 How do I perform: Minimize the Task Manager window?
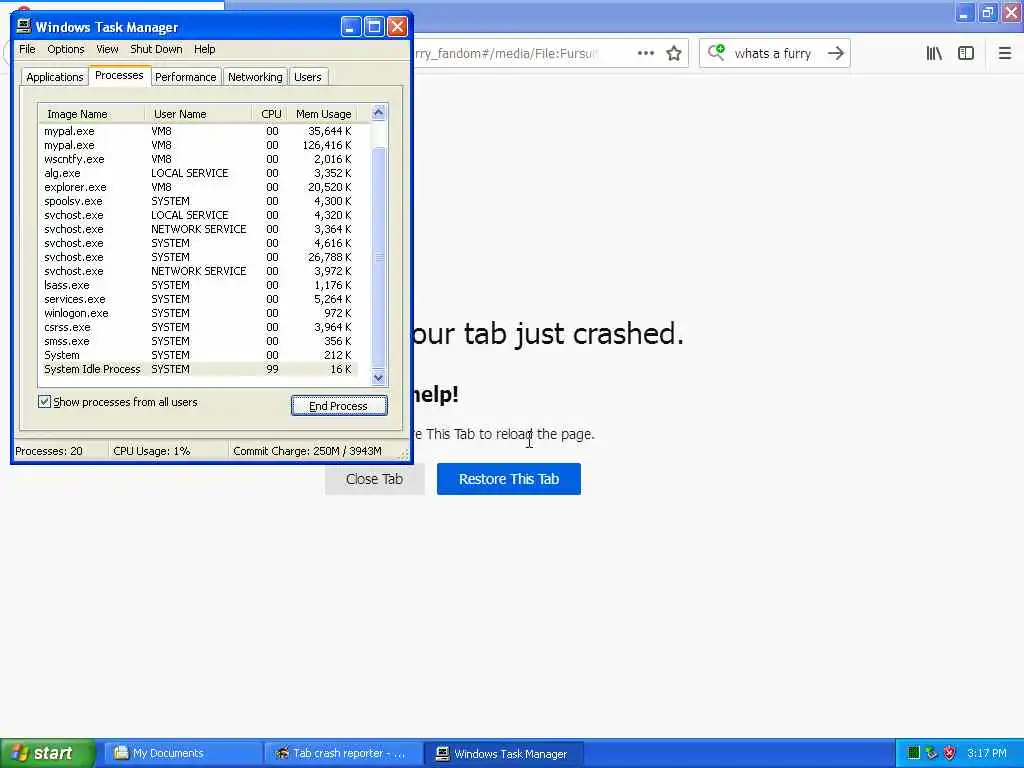pyautogui.click(x=351, y=27)
